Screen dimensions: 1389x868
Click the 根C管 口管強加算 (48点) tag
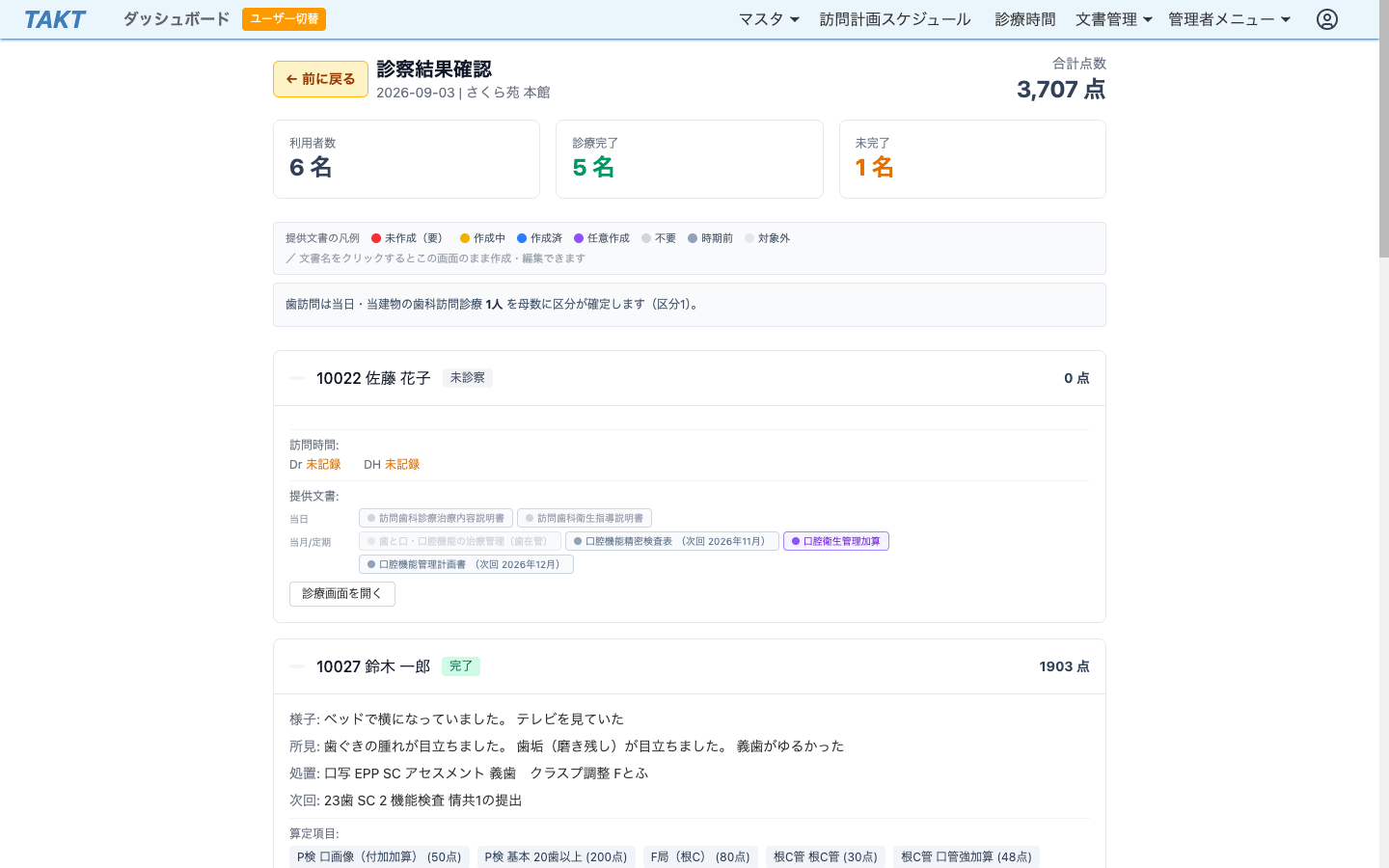pos(967,856)
